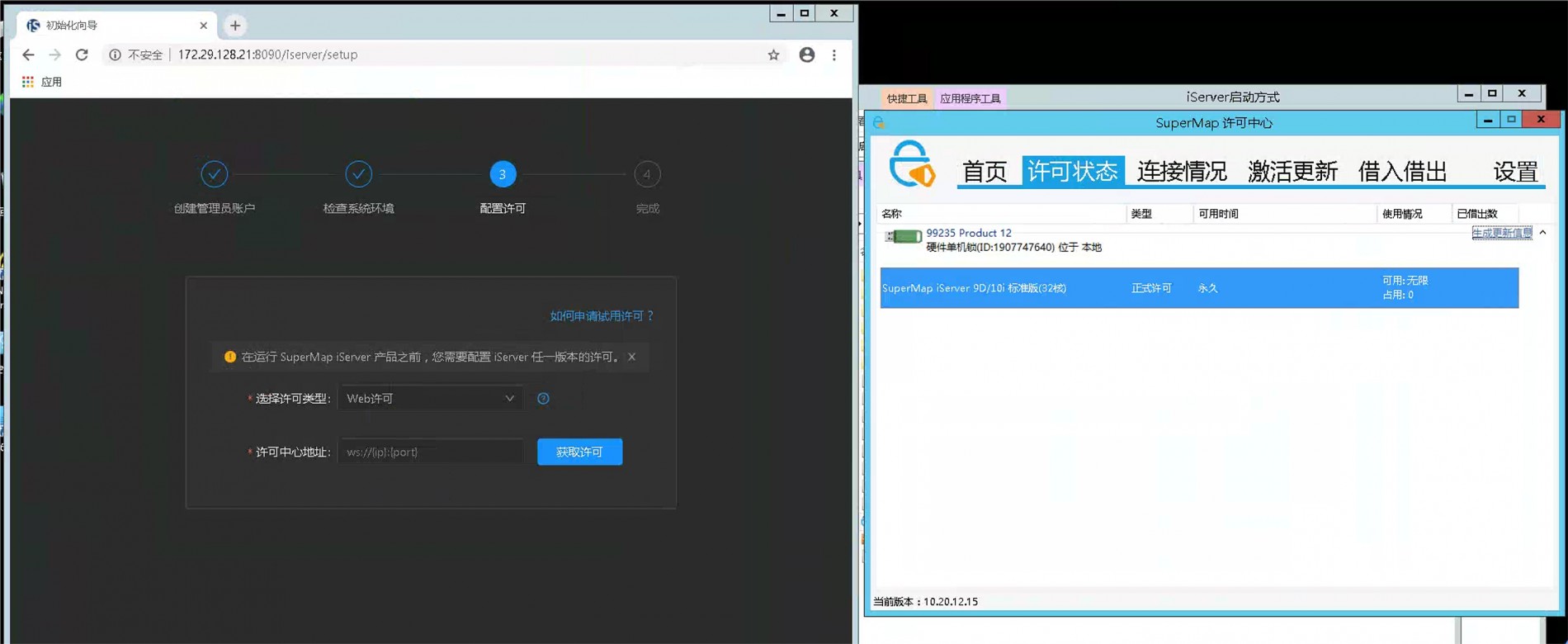1568x644 pixels.
Task: Open the 设置 tab in license center
Action: [x=1515, y=171]
